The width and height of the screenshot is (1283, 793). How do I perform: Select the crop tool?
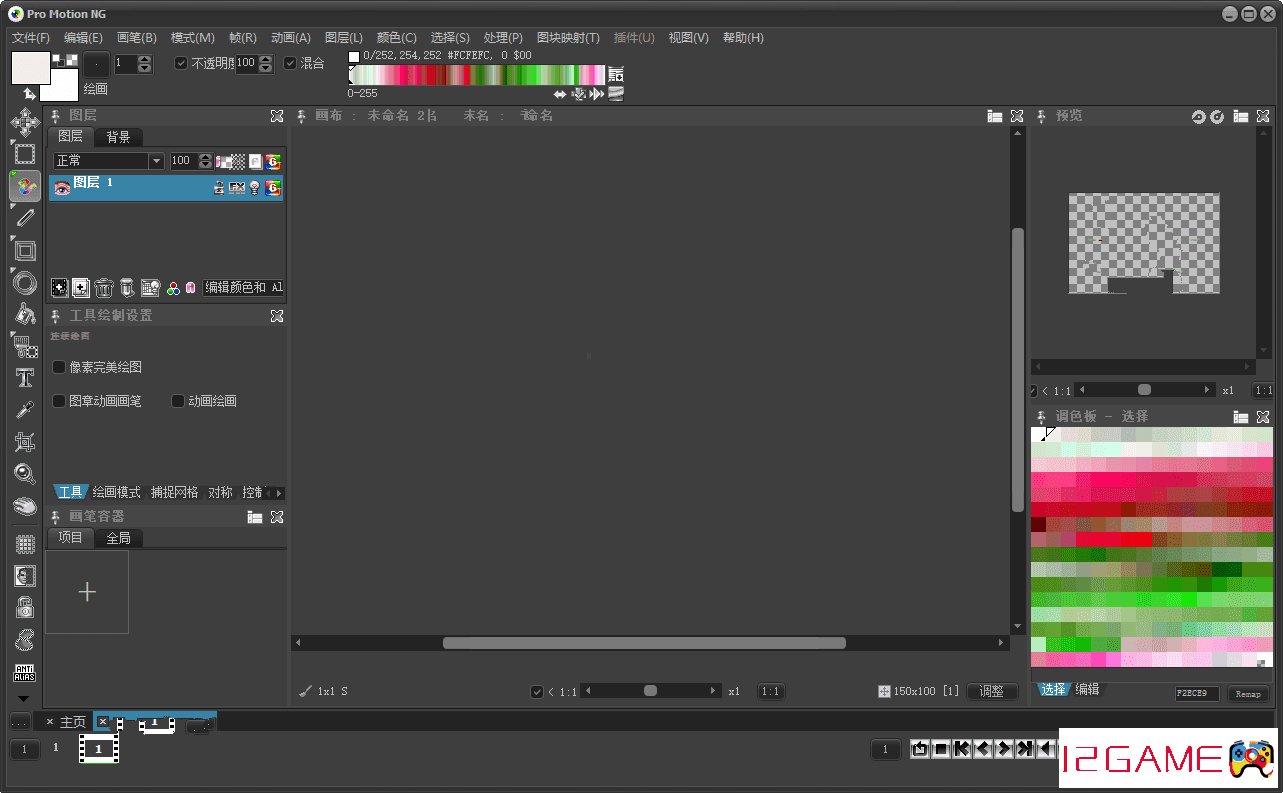pyautogui.click(x=25, y=442)
